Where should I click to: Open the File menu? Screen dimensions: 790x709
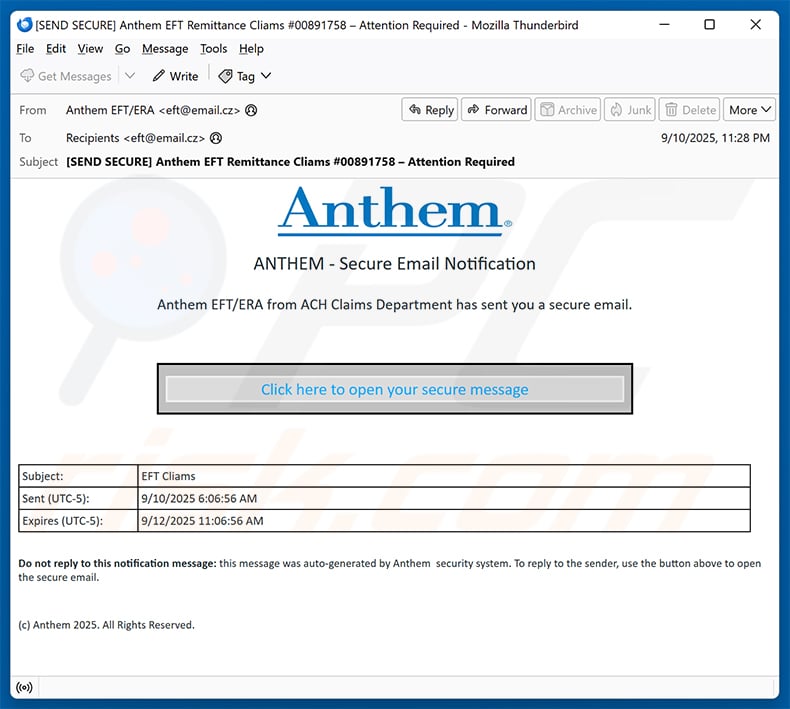coord(25,49)
